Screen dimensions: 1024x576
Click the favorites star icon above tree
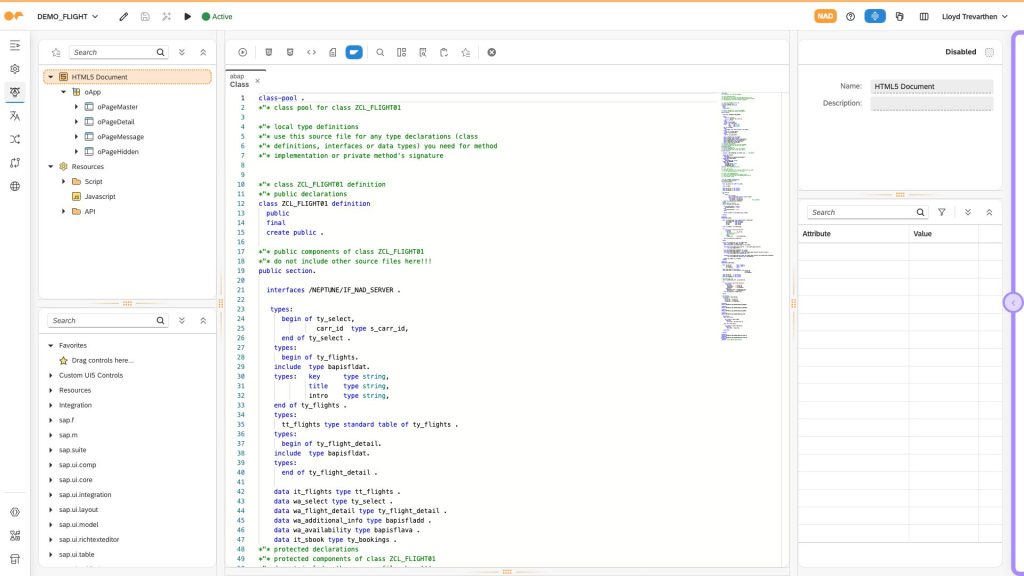coord(56,52)
